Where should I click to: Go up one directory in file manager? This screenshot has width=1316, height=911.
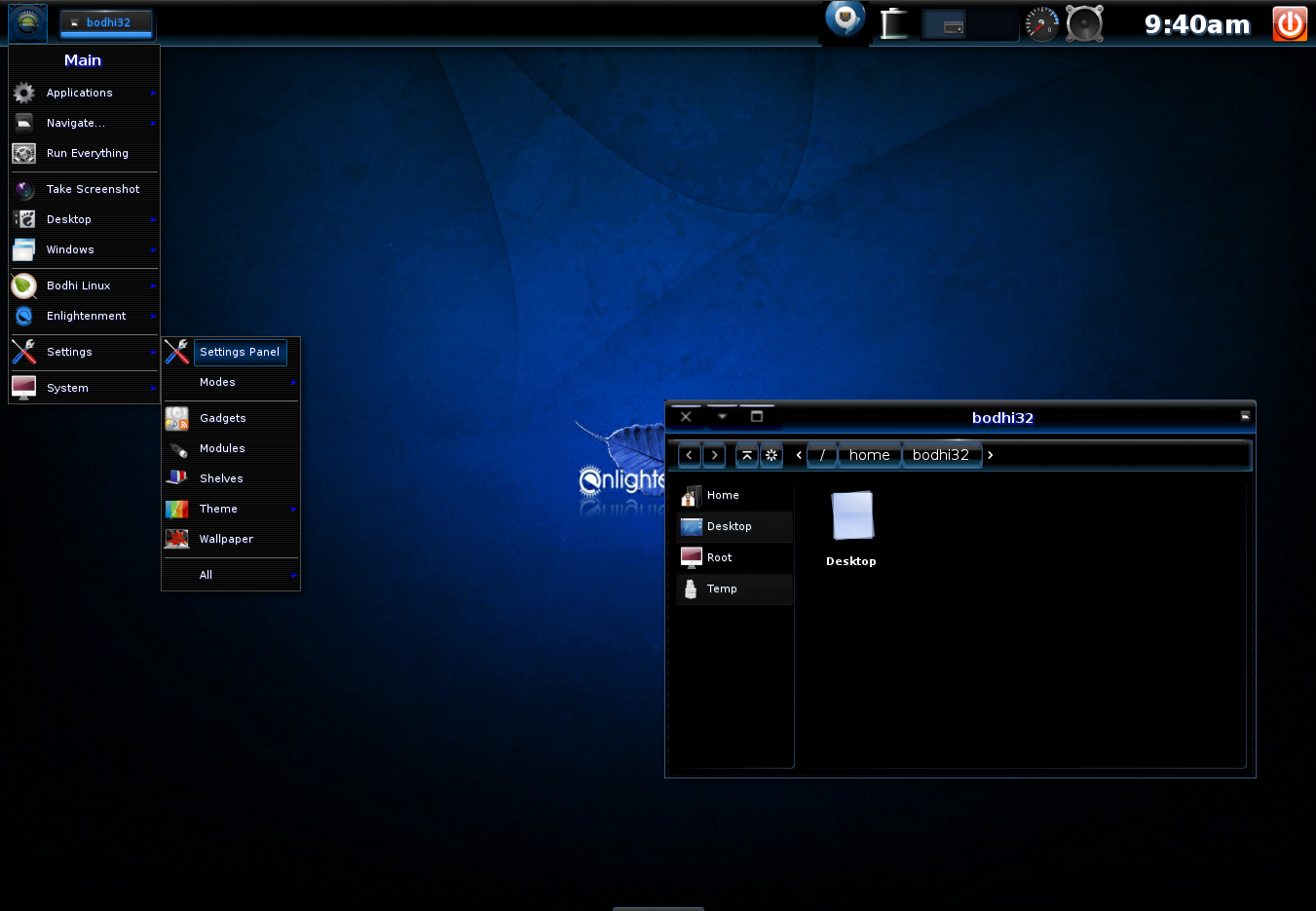coord(747,455)
